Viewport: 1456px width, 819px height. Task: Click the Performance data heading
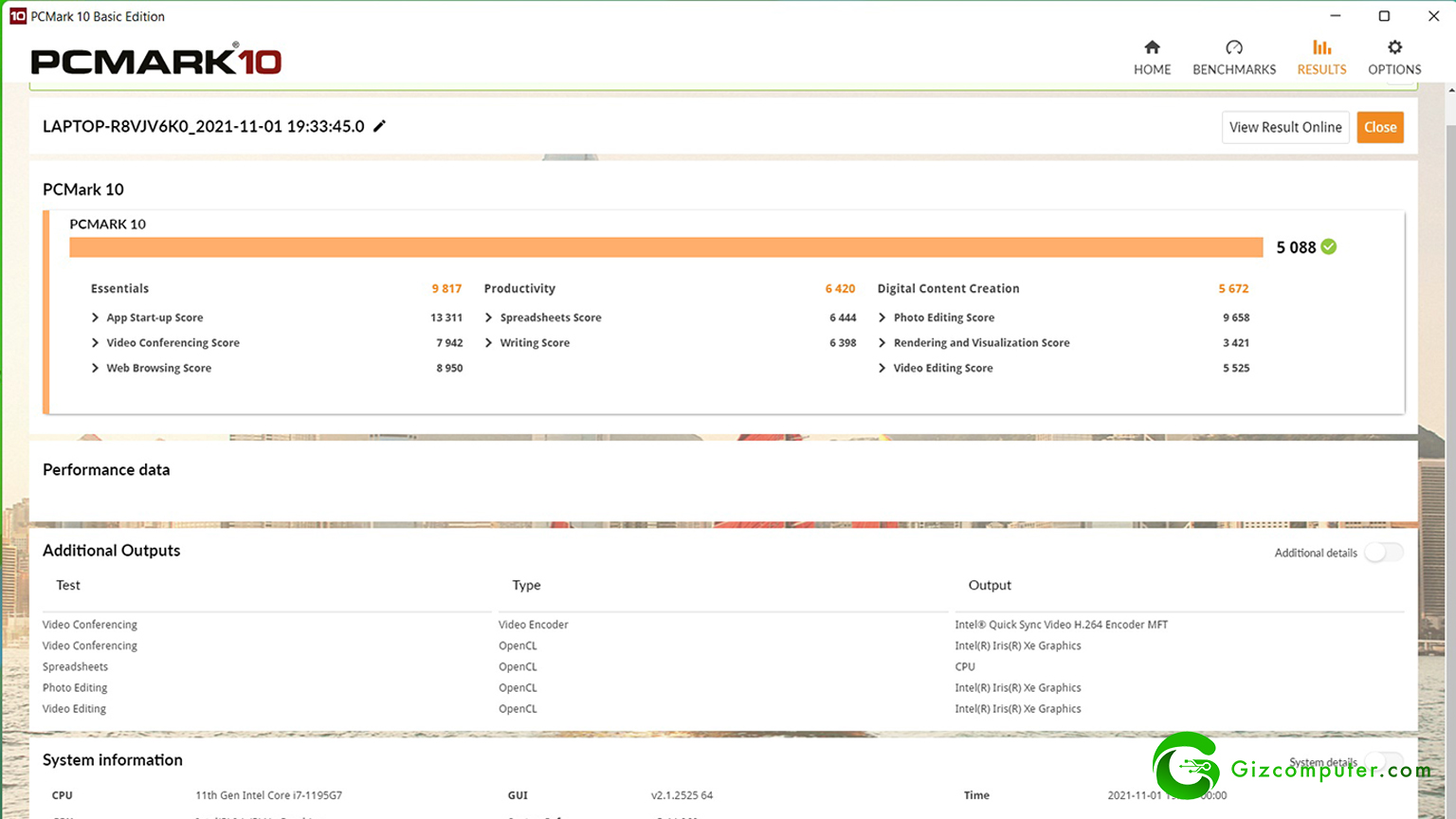[x=106, y=470]
